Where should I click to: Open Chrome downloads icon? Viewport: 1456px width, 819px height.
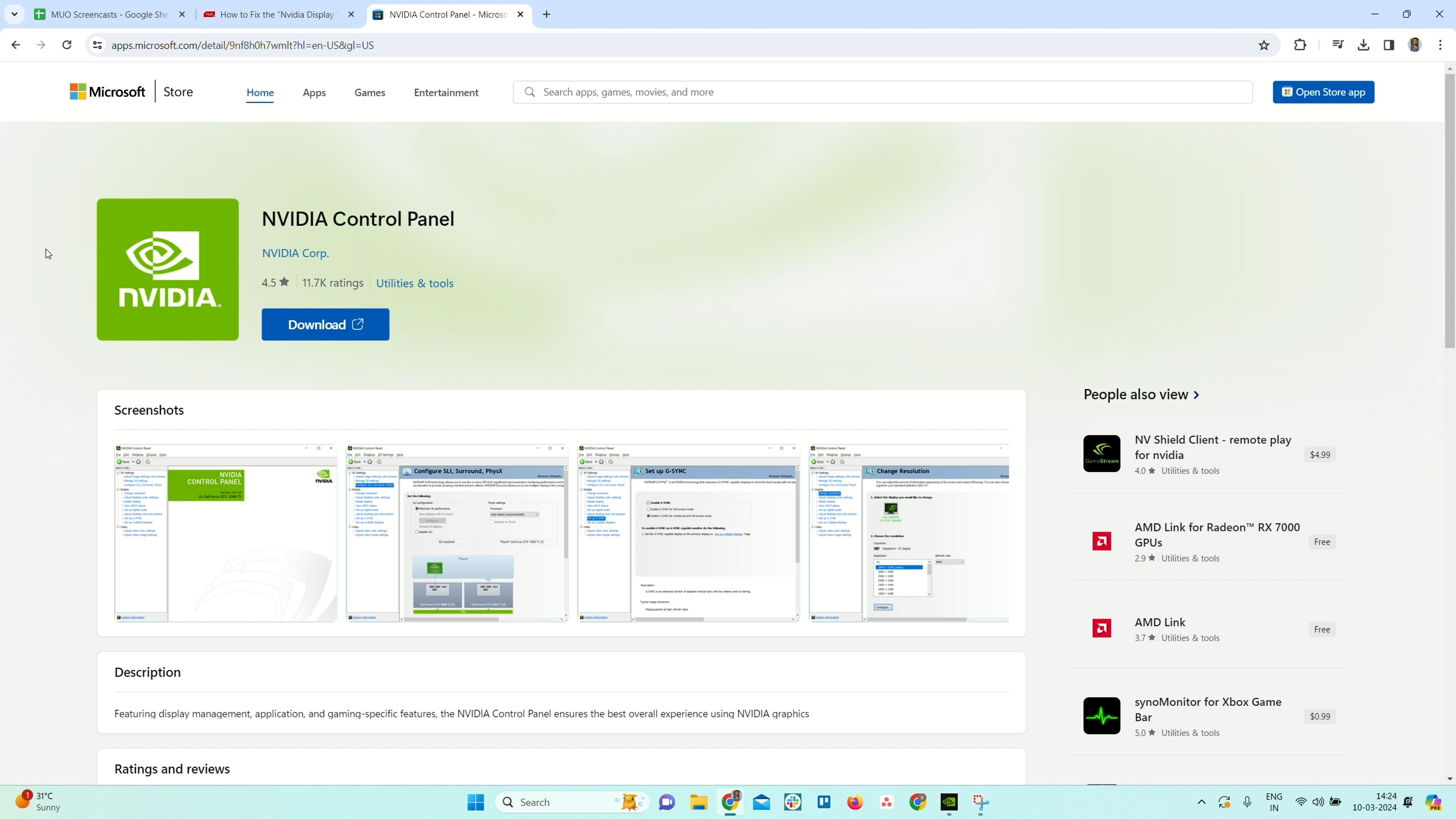point(1363,45)
